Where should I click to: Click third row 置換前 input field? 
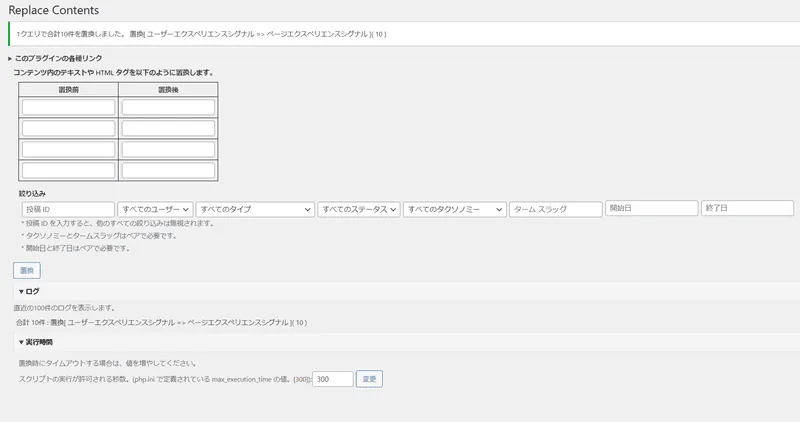click(x=68, y=149)
